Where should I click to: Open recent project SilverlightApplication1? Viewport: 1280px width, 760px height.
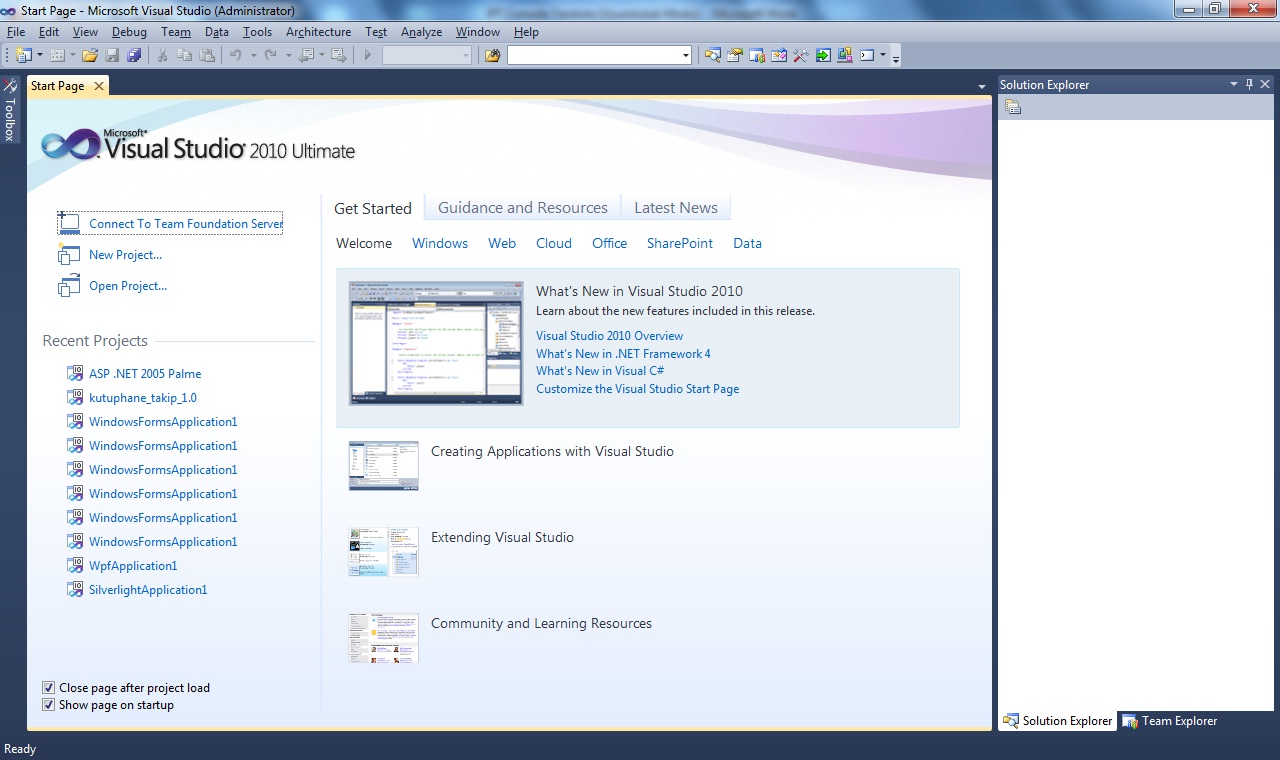click(x=148, y=590)
